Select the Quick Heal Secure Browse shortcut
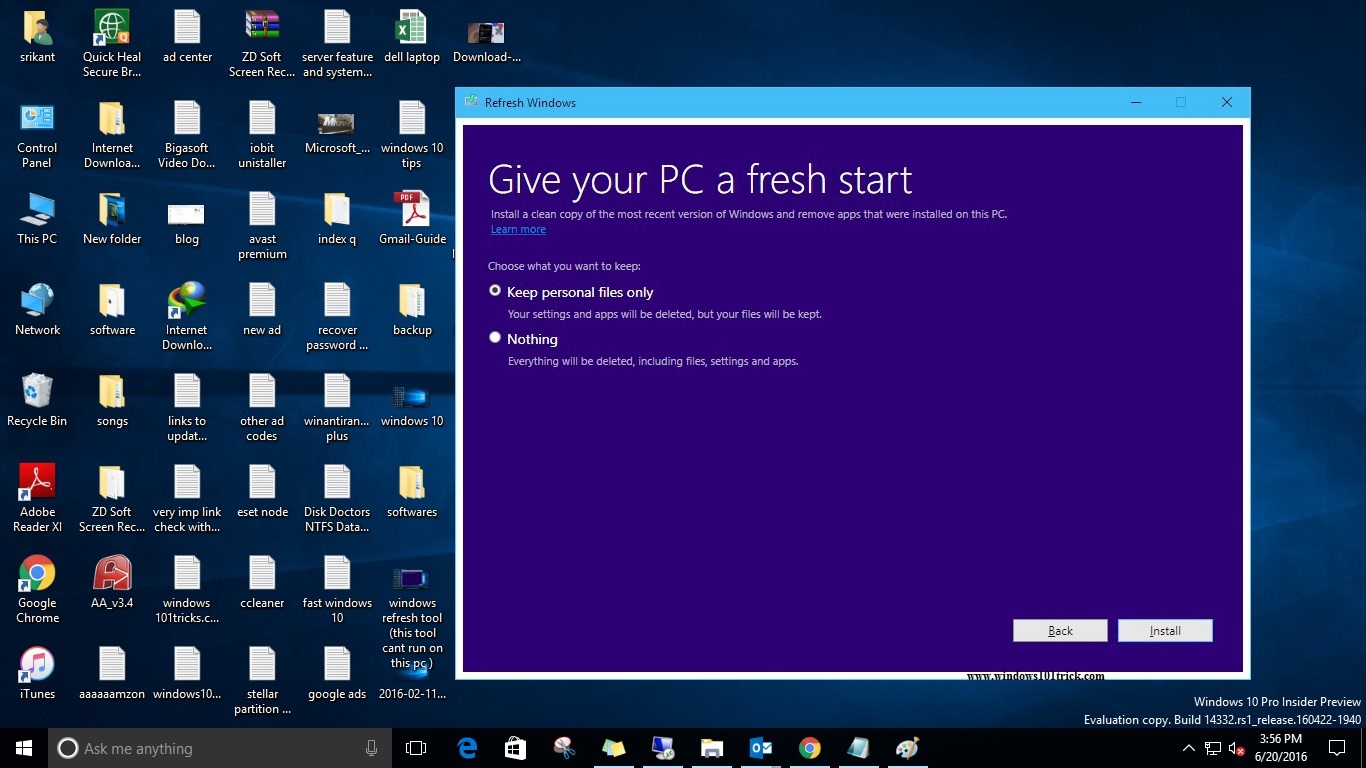 pyautogui.click(x=112, y=43)
